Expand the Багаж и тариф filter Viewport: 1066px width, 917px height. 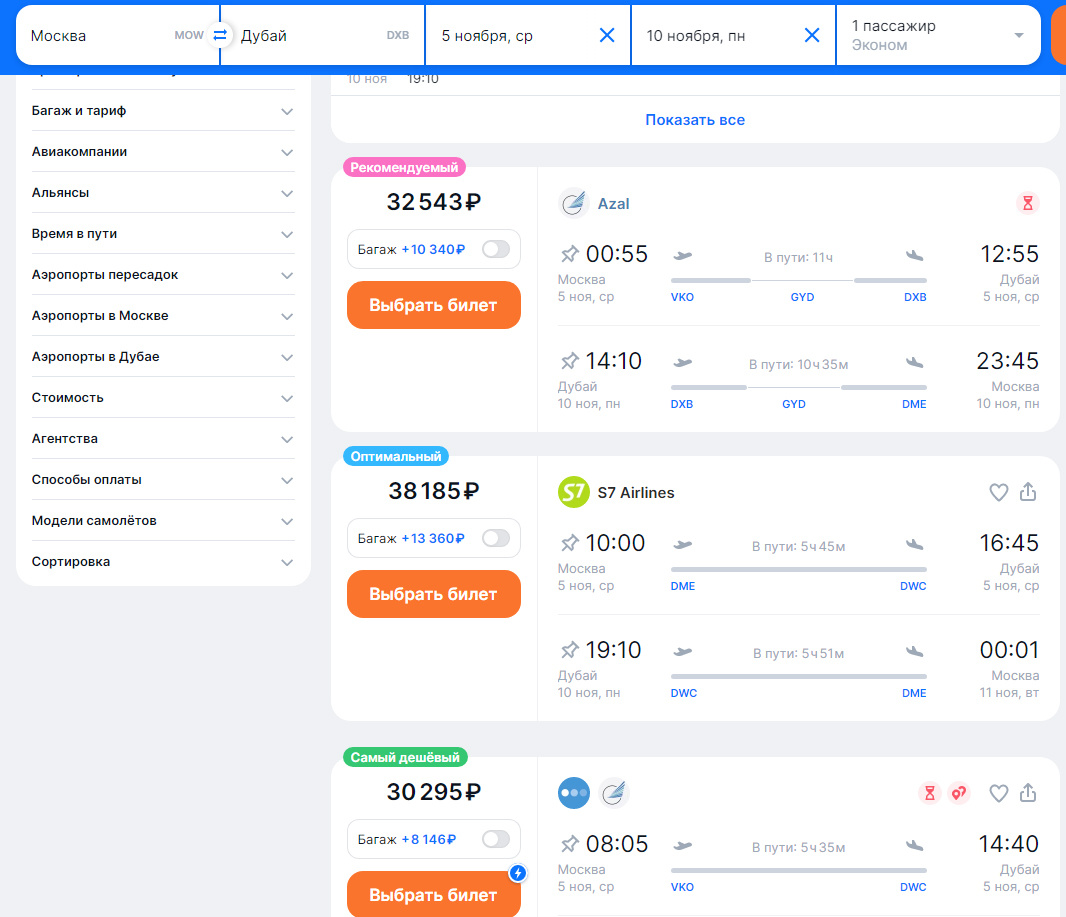[x=162, y=111]
